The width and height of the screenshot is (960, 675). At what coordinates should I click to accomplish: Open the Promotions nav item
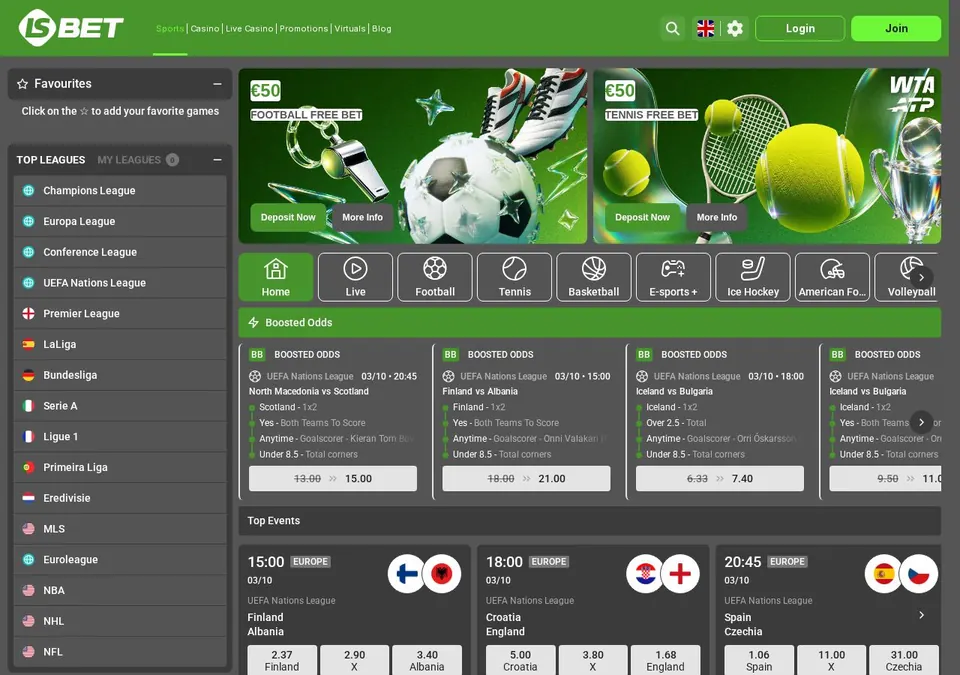click(304, 29)
